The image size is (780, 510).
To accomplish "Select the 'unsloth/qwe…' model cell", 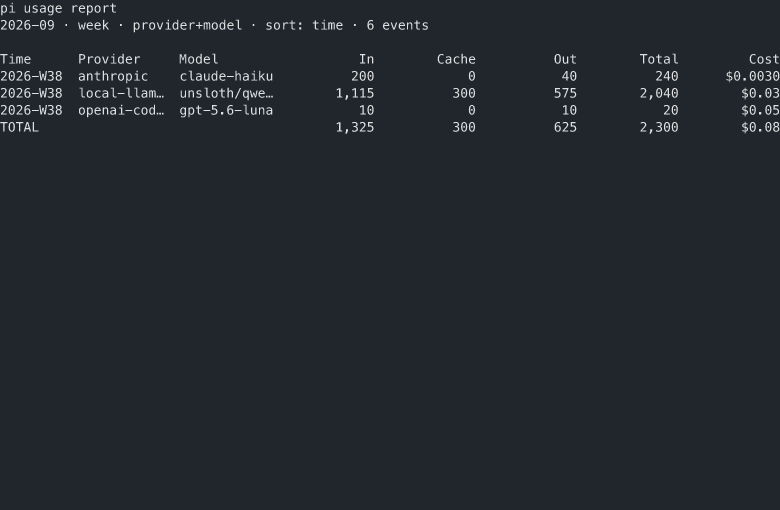I will click(226, 93).
